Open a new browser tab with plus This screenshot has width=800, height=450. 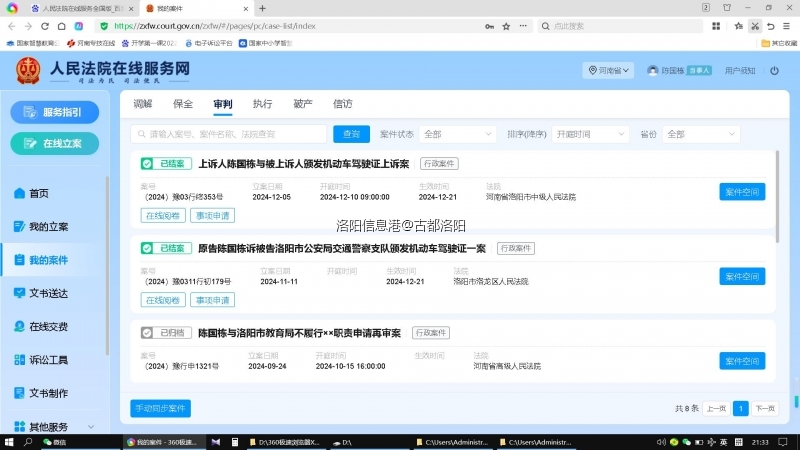[x=262, y=8]
